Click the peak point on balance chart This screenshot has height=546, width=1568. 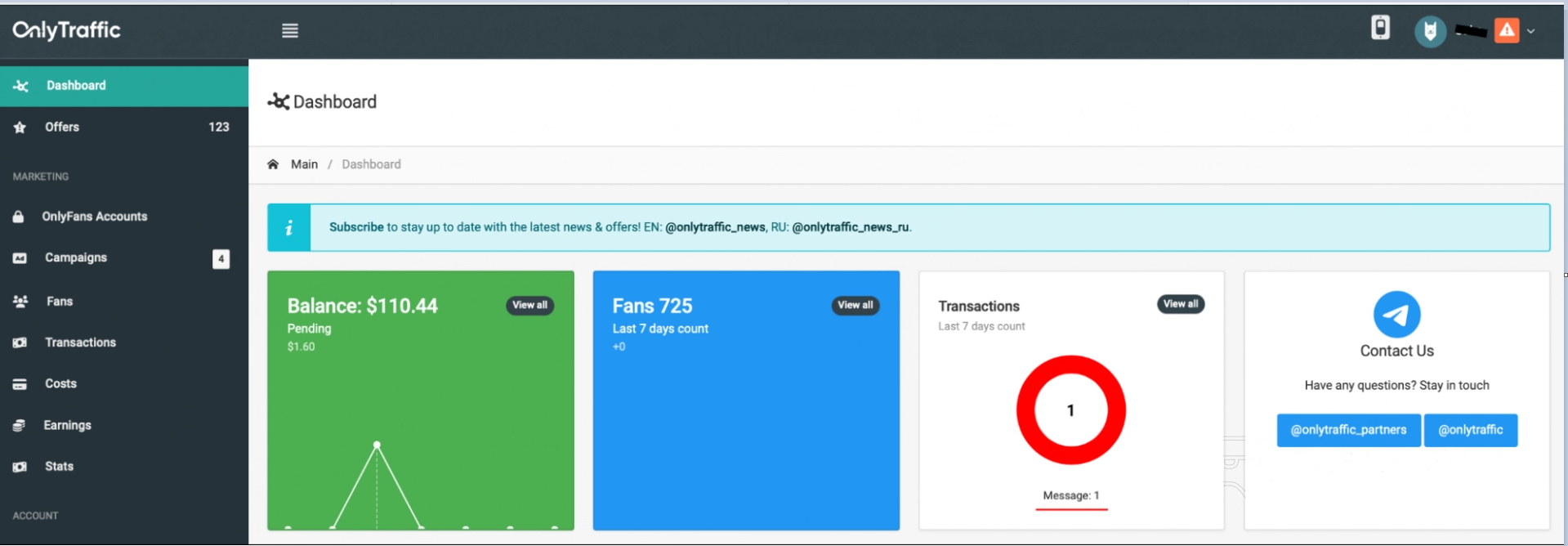coord(377,445)
